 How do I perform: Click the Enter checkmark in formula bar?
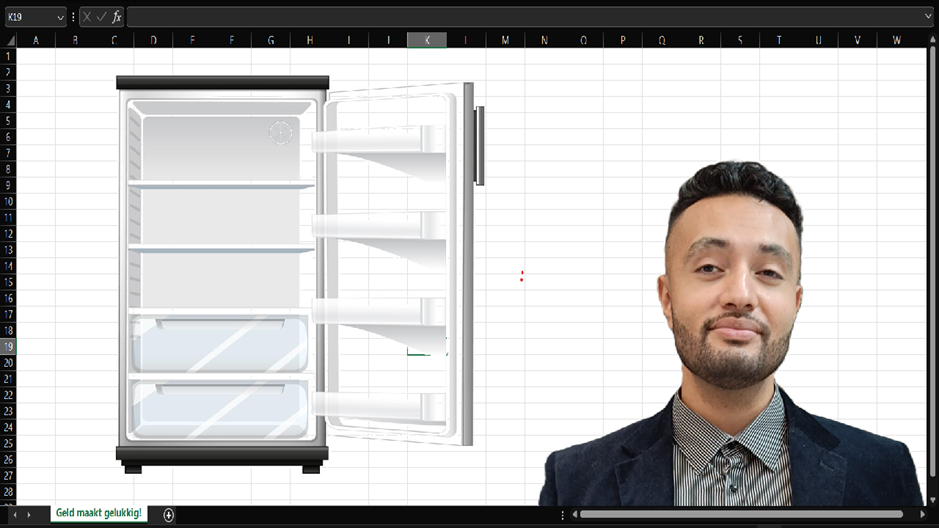pos(101,17)
